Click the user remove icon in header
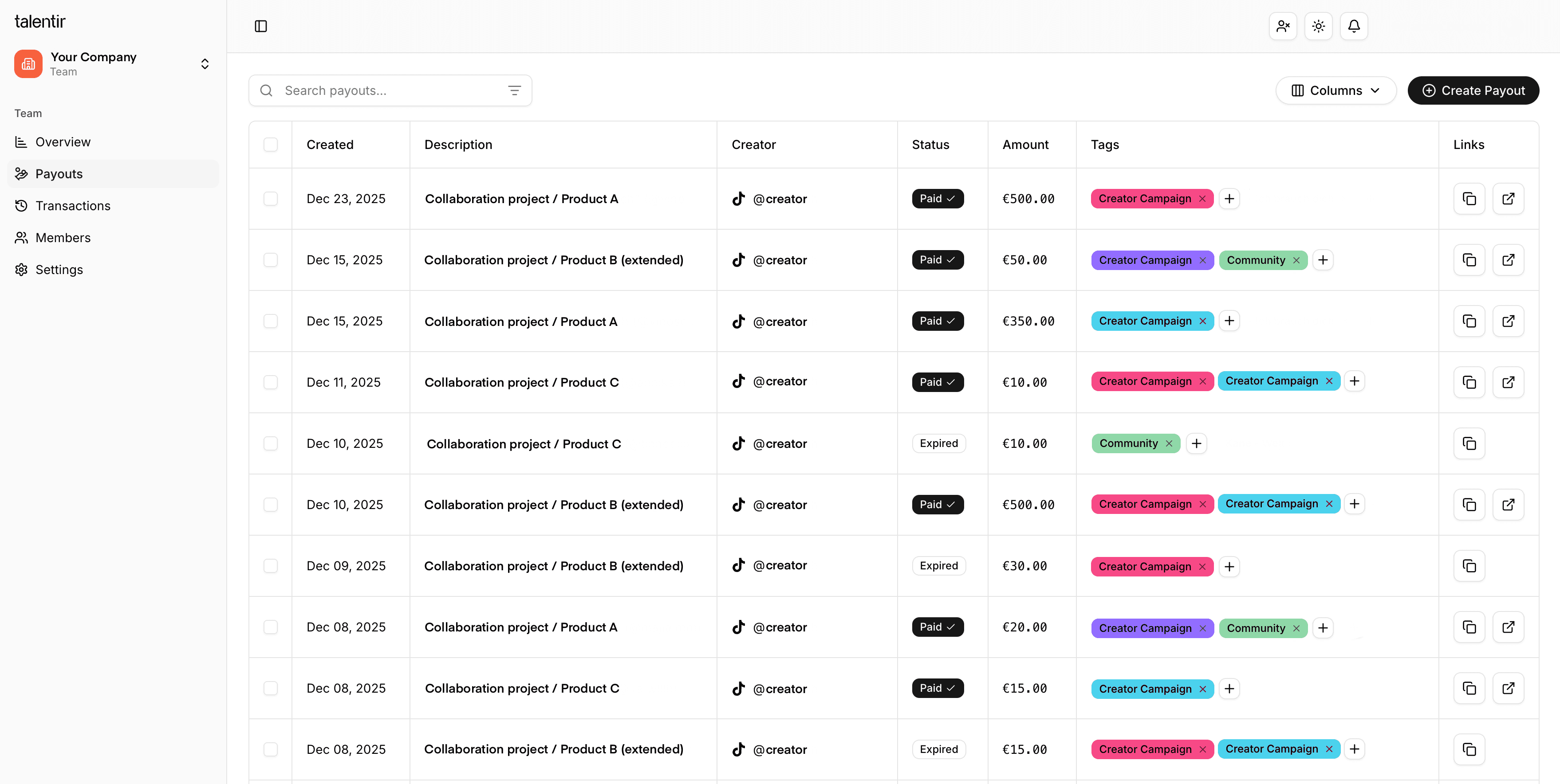Image resolution: width=1560 pixels, height=784 pixels. point(1283,26)
